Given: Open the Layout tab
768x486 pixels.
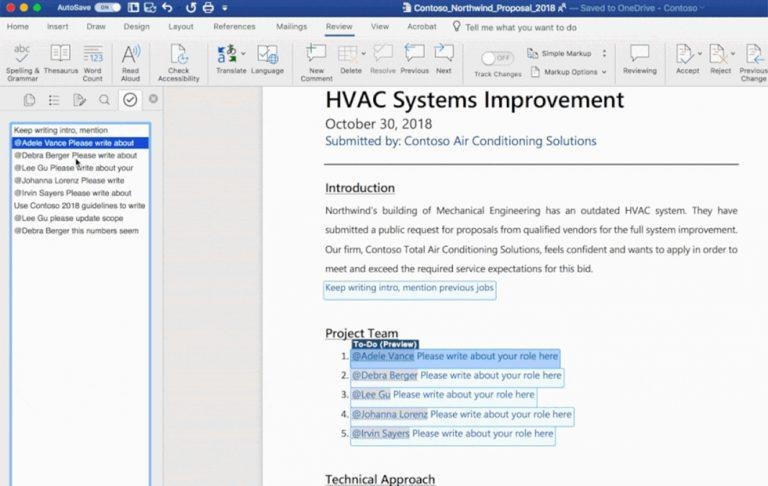Looking at the screenshot, I should pos(181,26).
